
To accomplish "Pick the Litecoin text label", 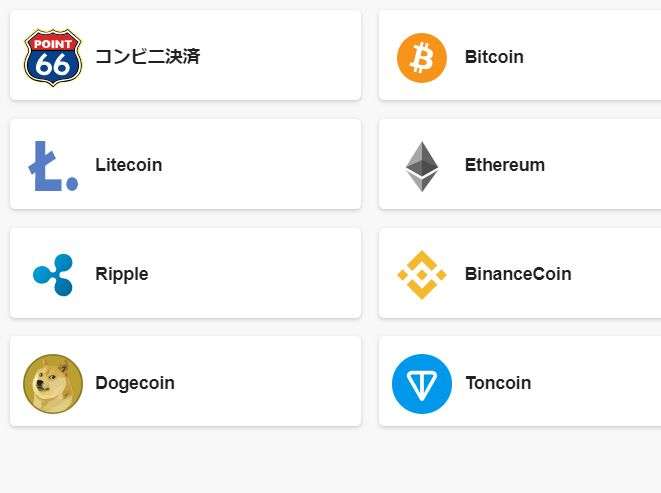I will coord(129,165).
